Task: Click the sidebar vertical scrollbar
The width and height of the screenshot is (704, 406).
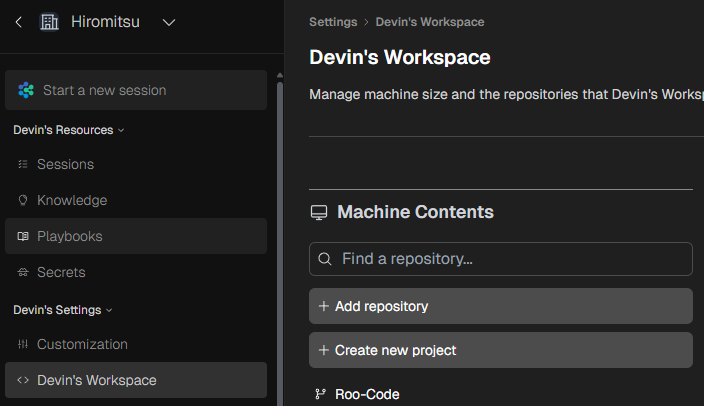Action: coord(280,243)
